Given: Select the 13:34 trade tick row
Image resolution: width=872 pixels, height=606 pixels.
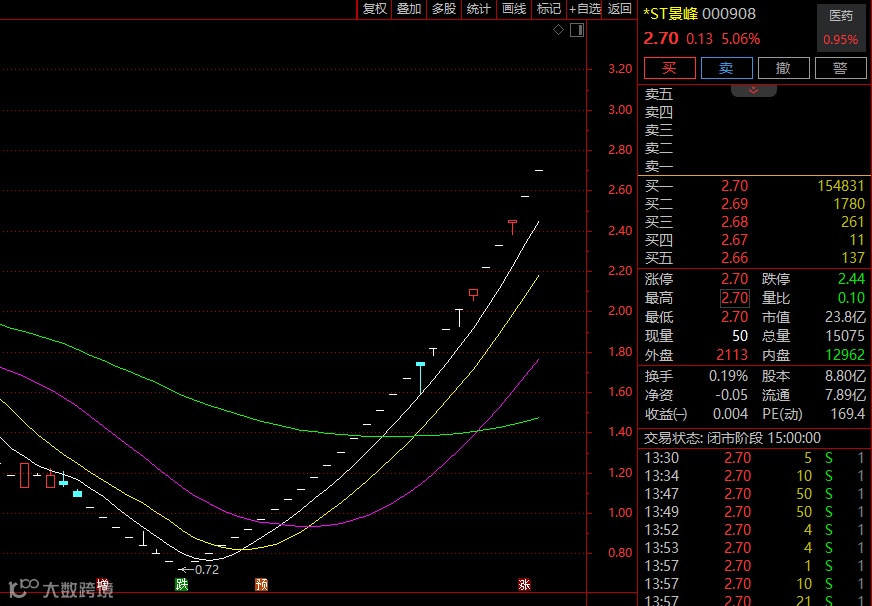Looking at the screenshot, I should [755, 476].
